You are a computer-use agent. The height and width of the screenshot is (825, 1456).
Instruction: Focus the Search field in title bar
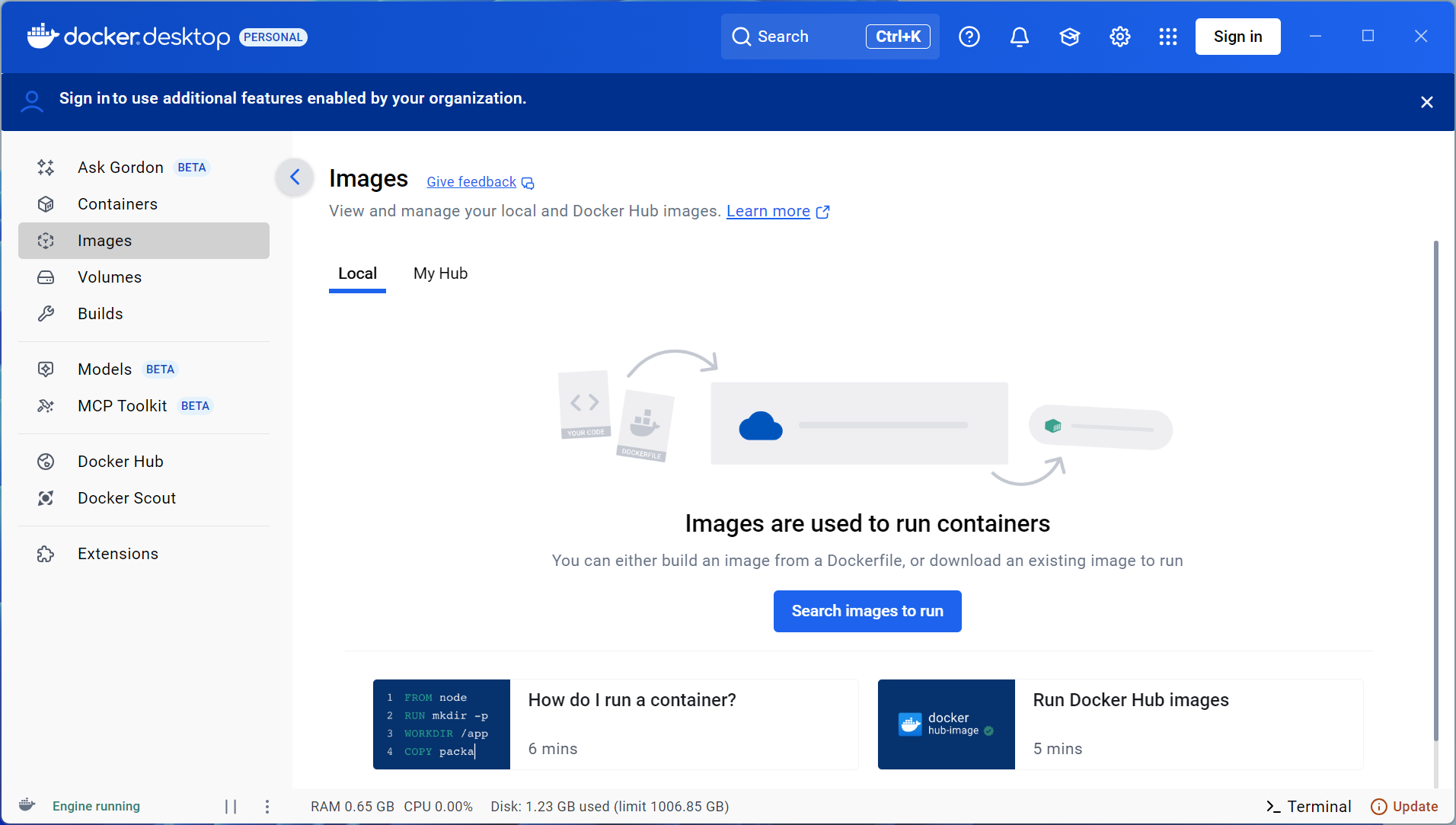point(830,37)
